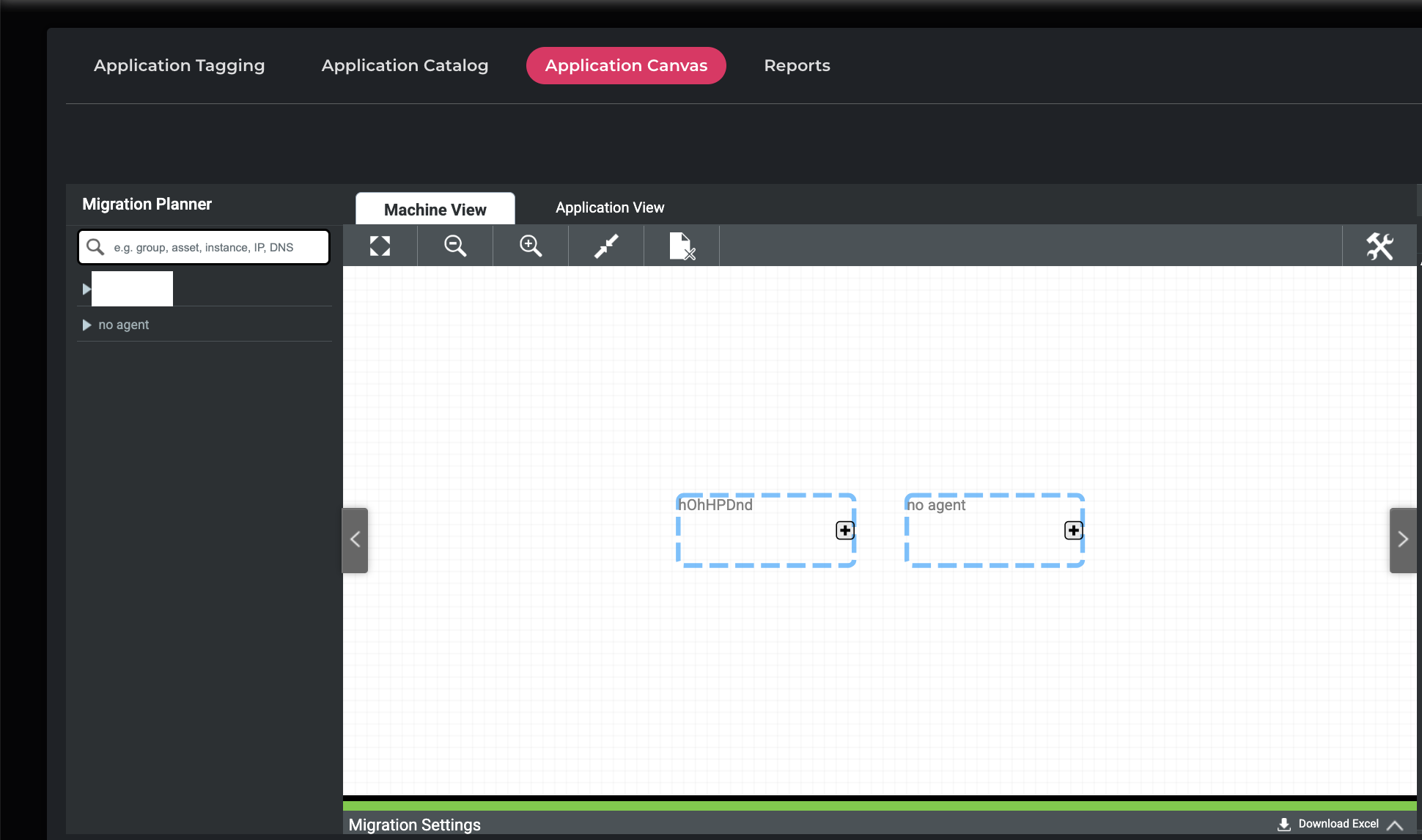Expand the redacted group tree item

[x=86, y=289]
